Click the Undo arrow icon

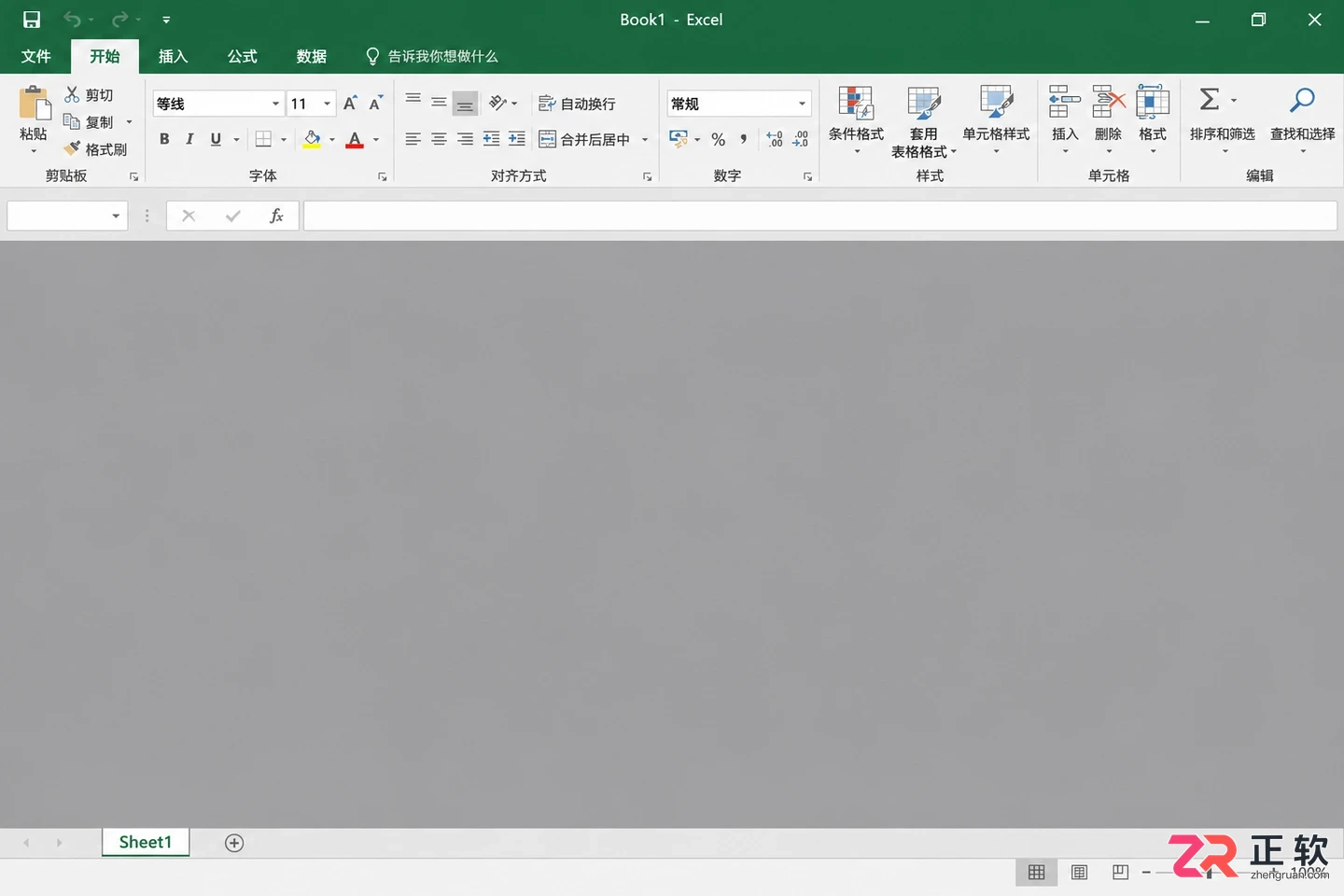click(x=72, y=20)
